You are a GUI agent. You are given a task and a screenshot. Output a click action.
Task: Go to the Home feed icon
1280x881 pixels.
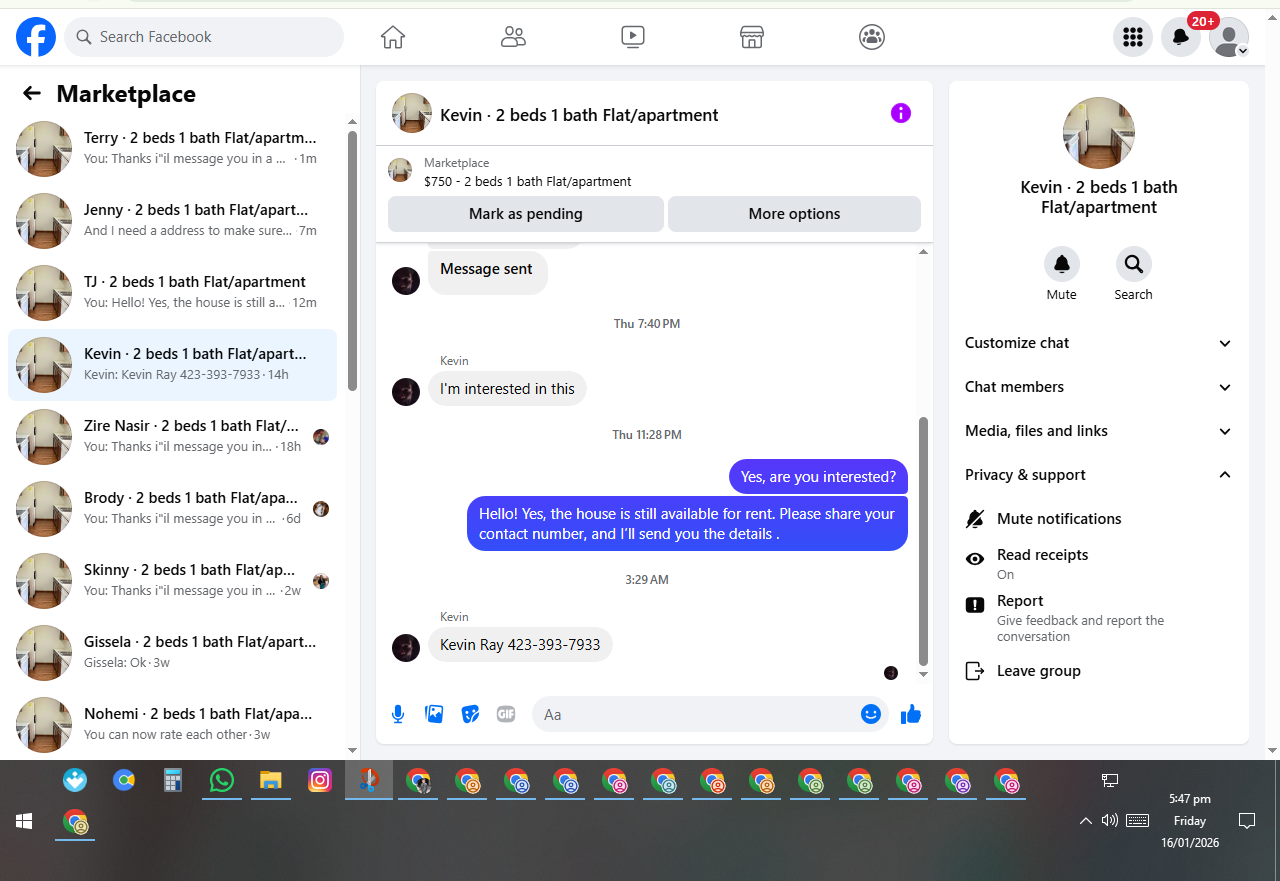[x=393, y=37]
